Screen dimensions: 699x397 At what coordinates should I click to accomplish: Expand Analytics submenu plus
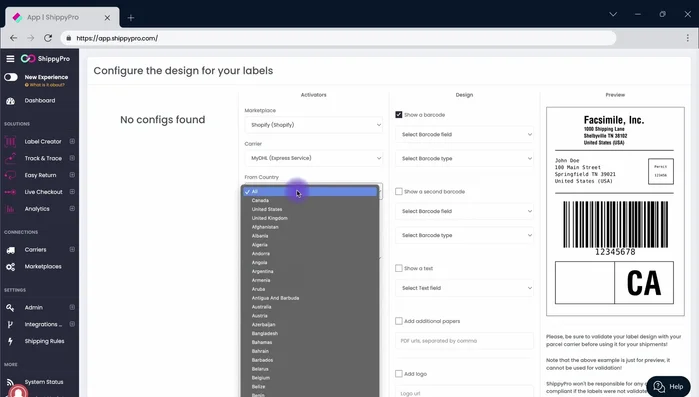(72, 209)
